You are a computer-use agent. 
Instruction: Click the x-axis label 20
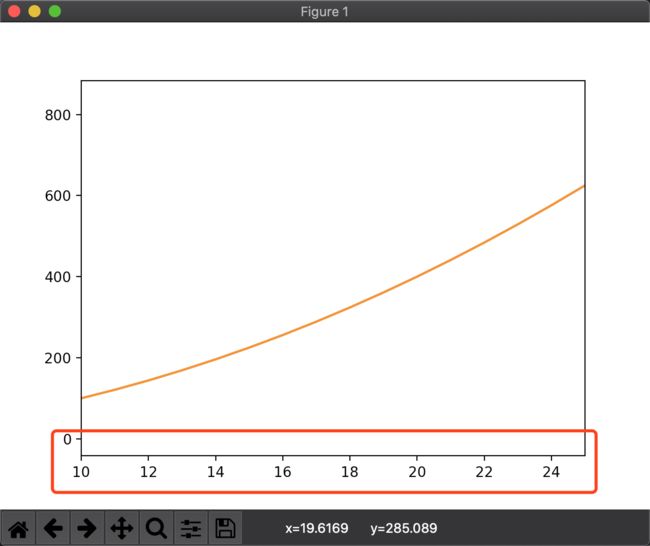417,472
